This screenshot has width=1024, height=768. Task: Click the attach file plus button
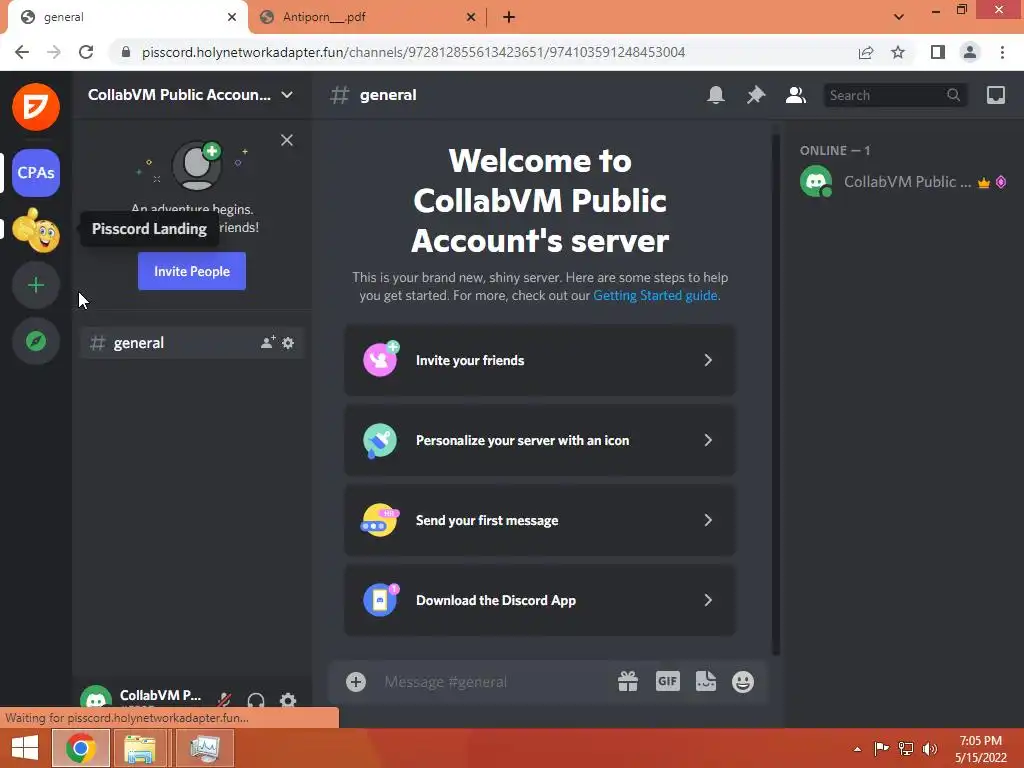[356, 682]
